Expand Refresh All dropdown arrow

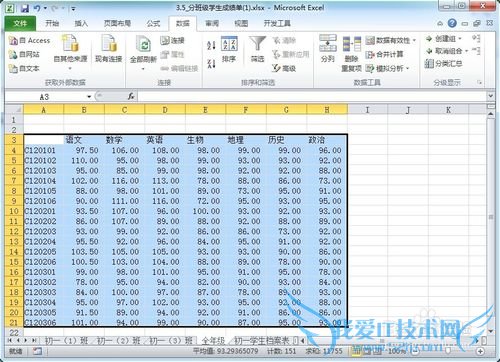coord(143,69)
